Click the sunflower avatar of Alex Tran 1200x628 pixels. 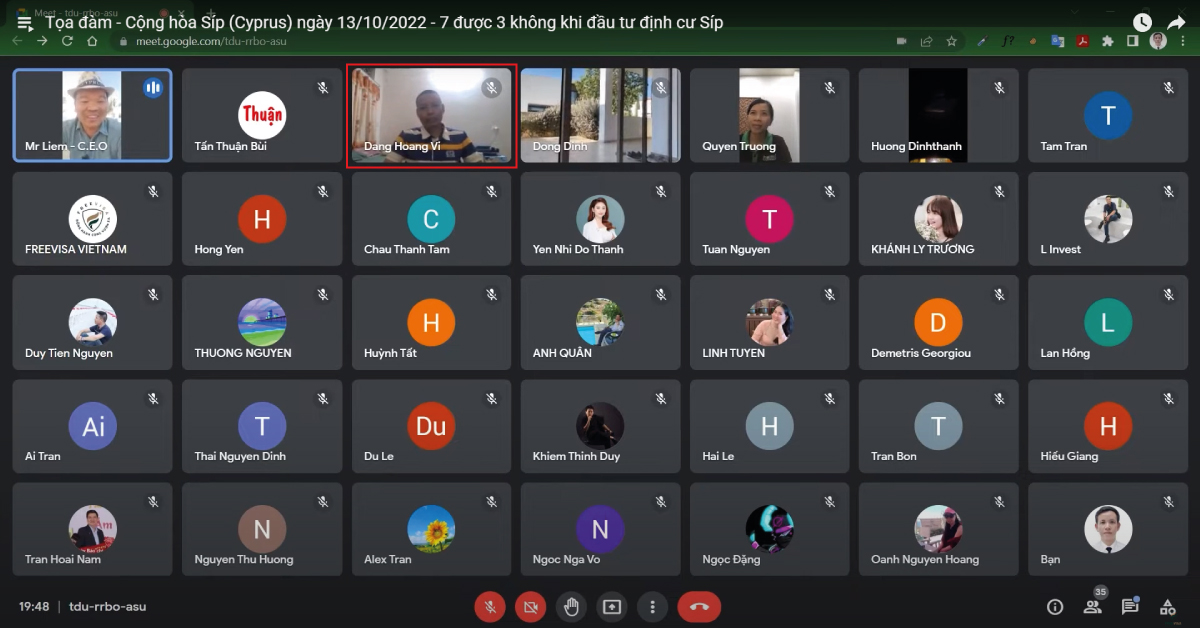pos(431,529)
